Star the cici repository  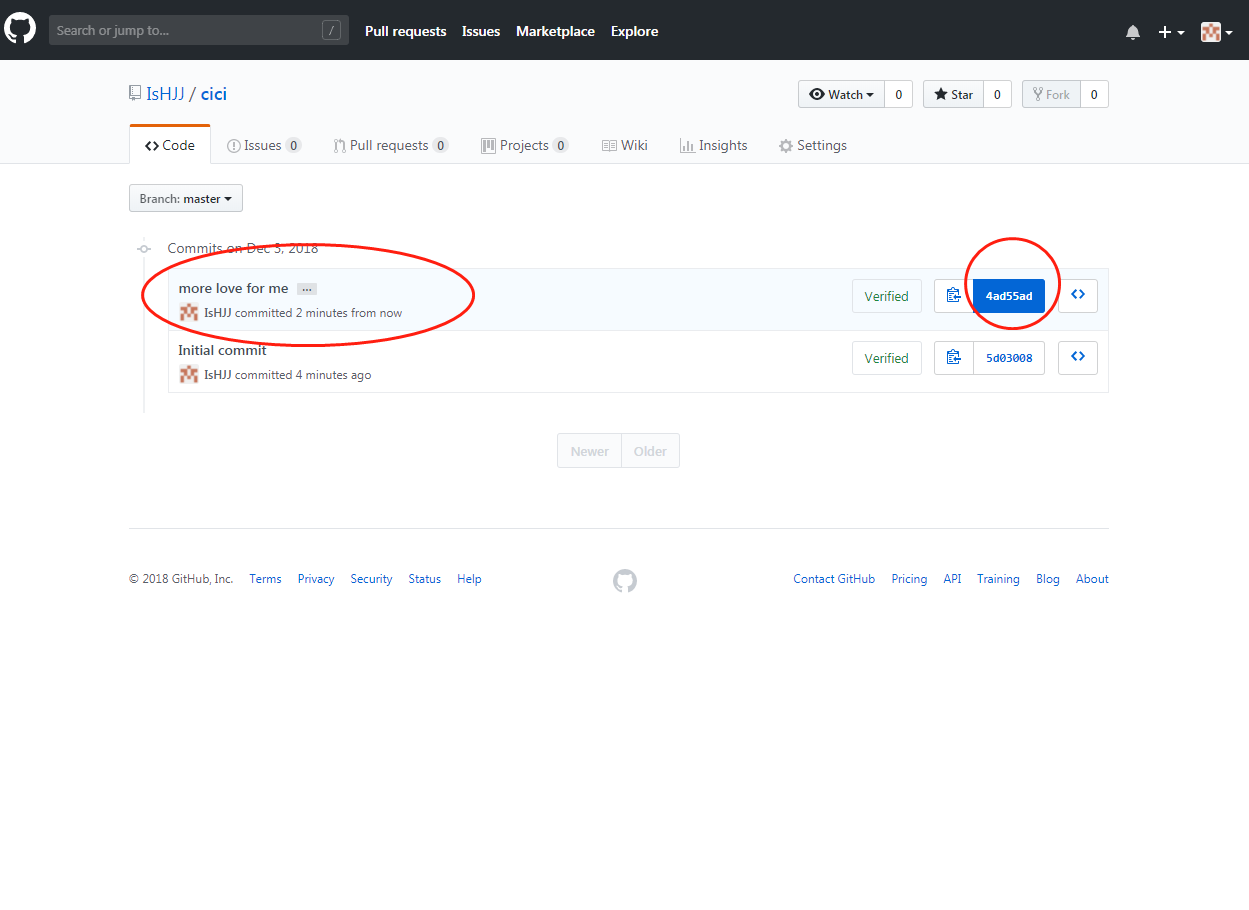[x=953, y=94]
